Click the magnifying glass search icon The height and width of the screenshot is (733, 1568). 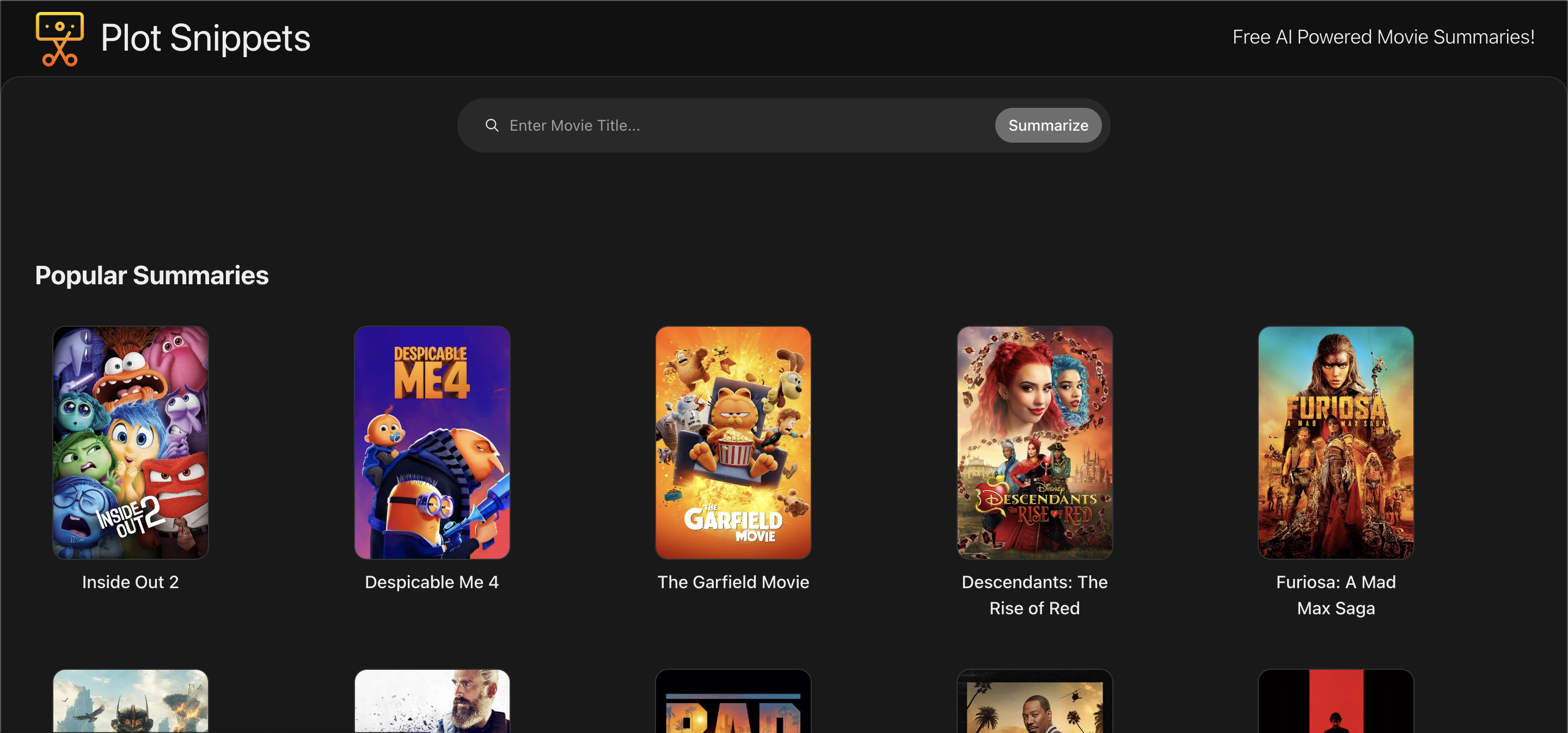pos(492,125)
